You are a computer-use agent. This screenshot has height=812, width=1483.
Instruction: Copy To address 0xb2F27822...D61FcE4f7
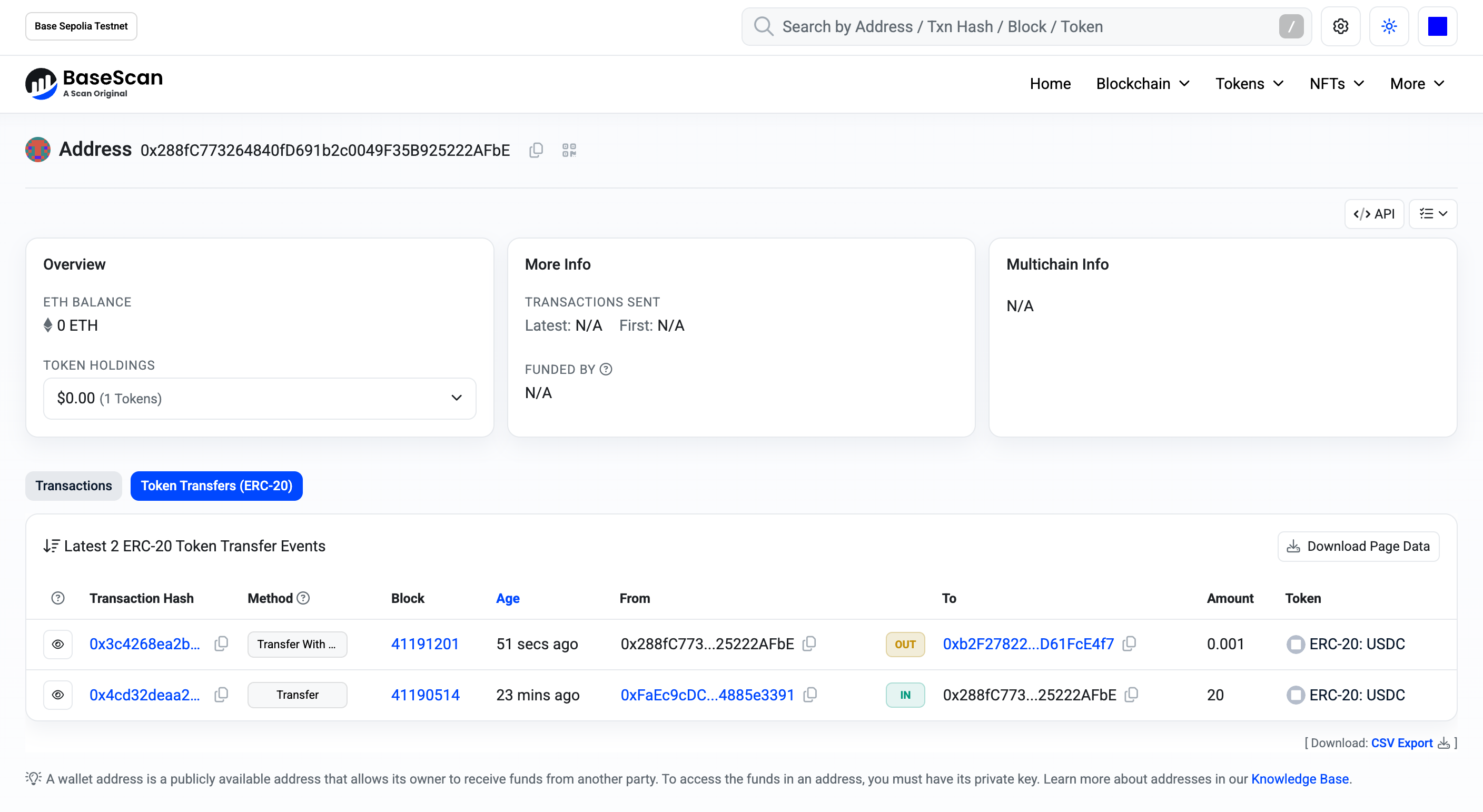(1130, 643)
